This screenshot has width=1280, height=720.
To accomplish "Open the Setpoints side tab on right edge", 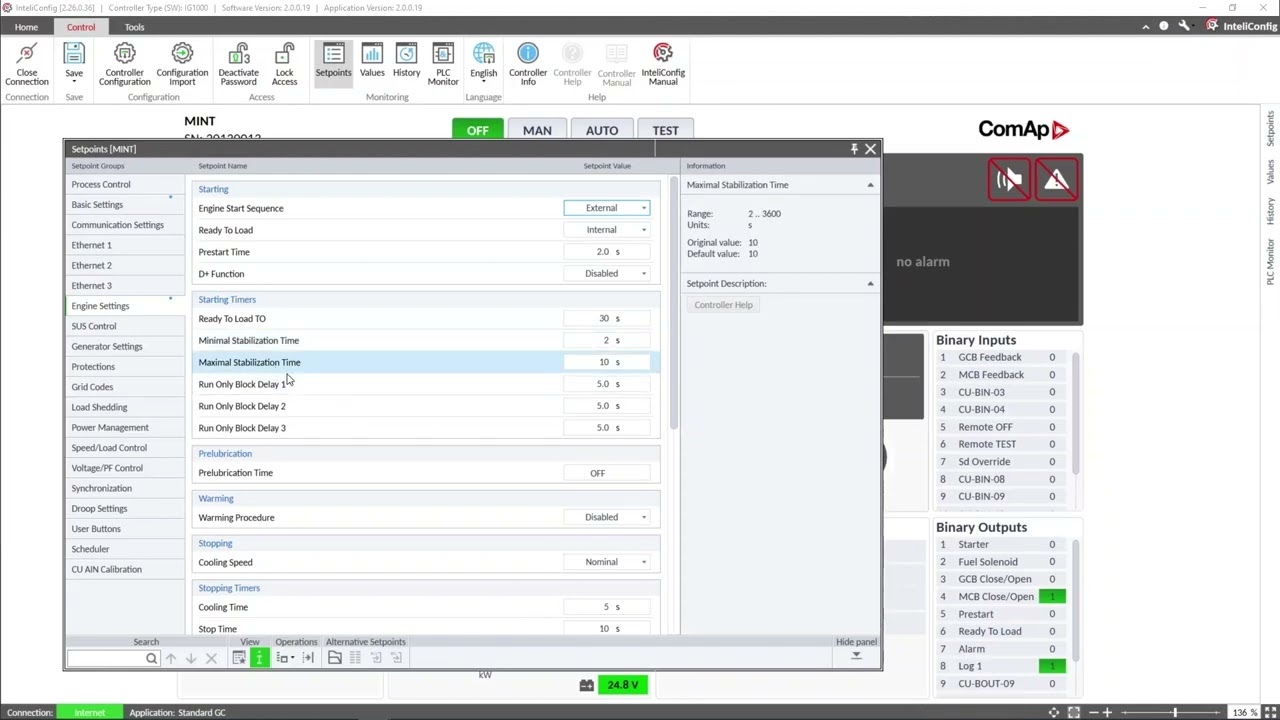I will point(1271,129).
